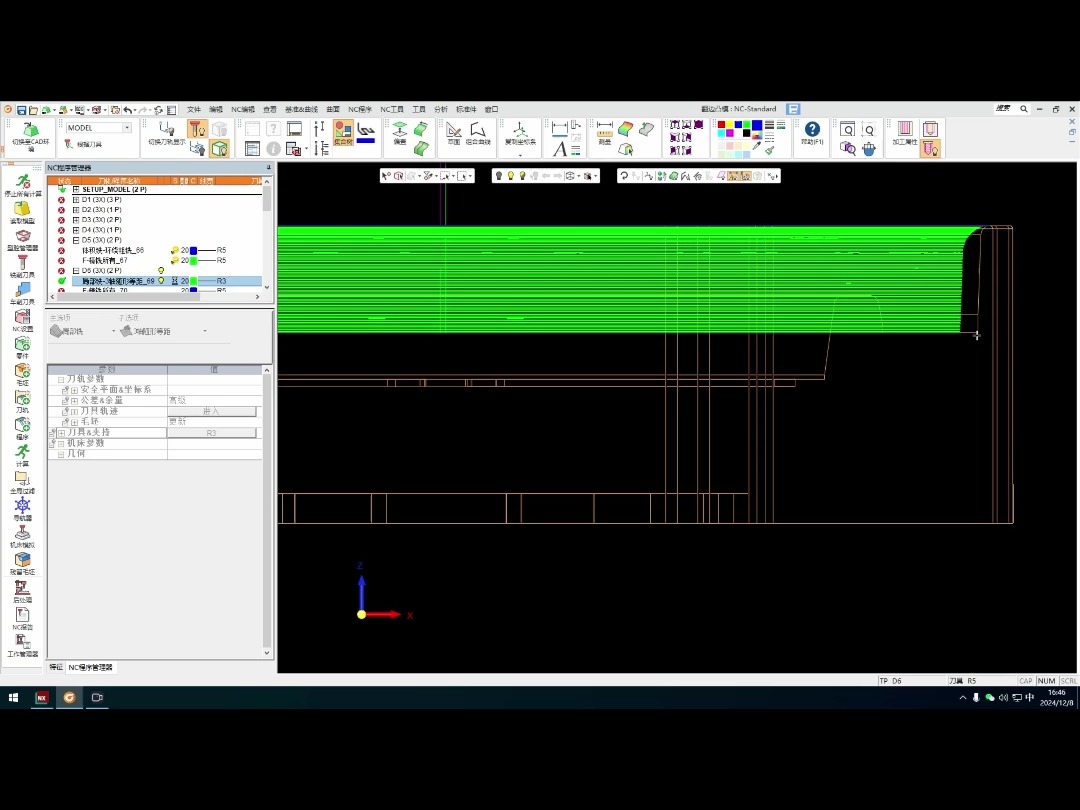Click the Stop All Calculations icon

21,181
